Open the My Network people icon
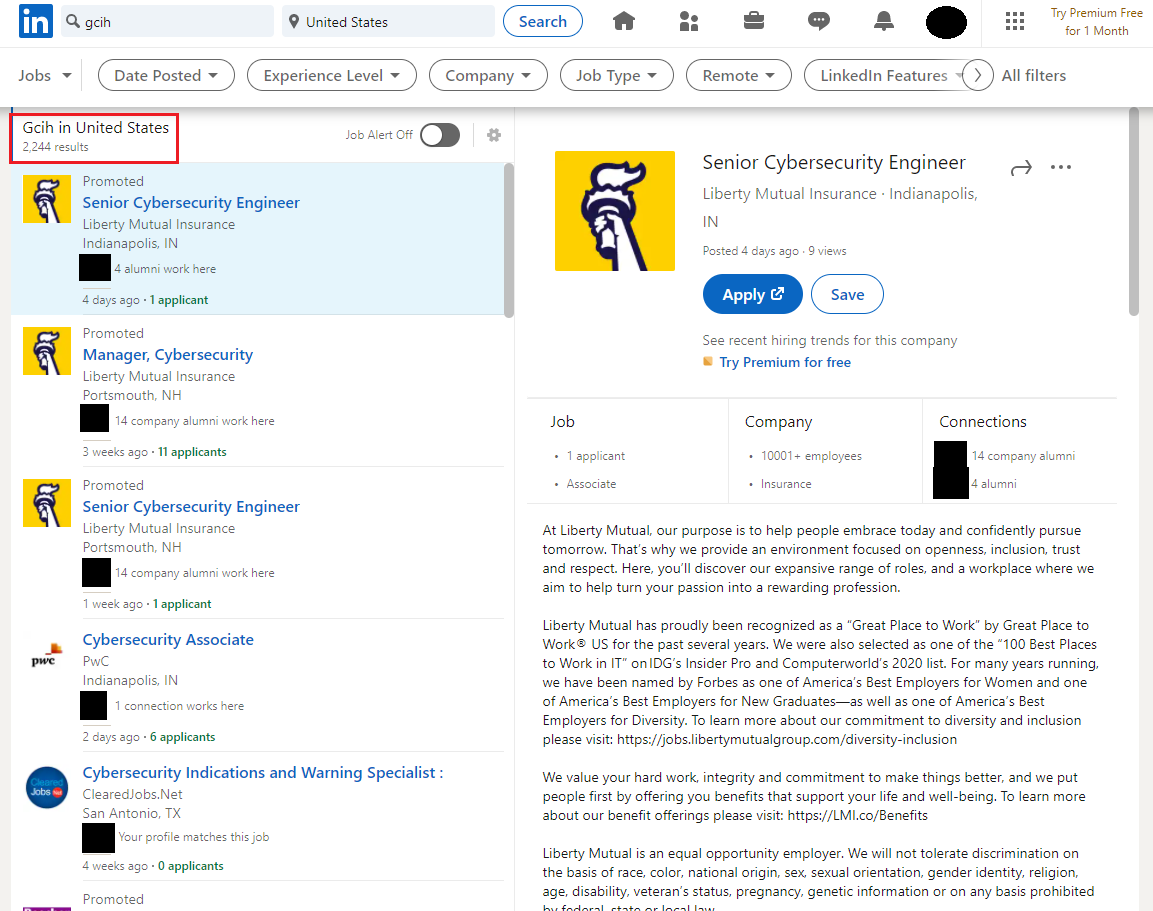This screenshot has height=911, width=1153. click(689, 21)
